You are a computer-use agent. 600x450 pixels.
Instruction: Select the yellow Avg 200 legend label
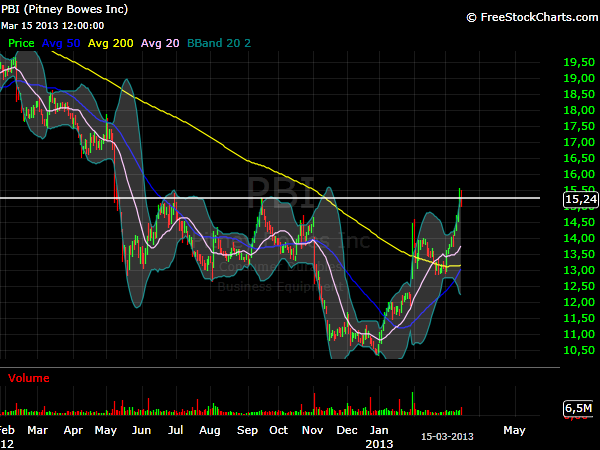(111, 43)
